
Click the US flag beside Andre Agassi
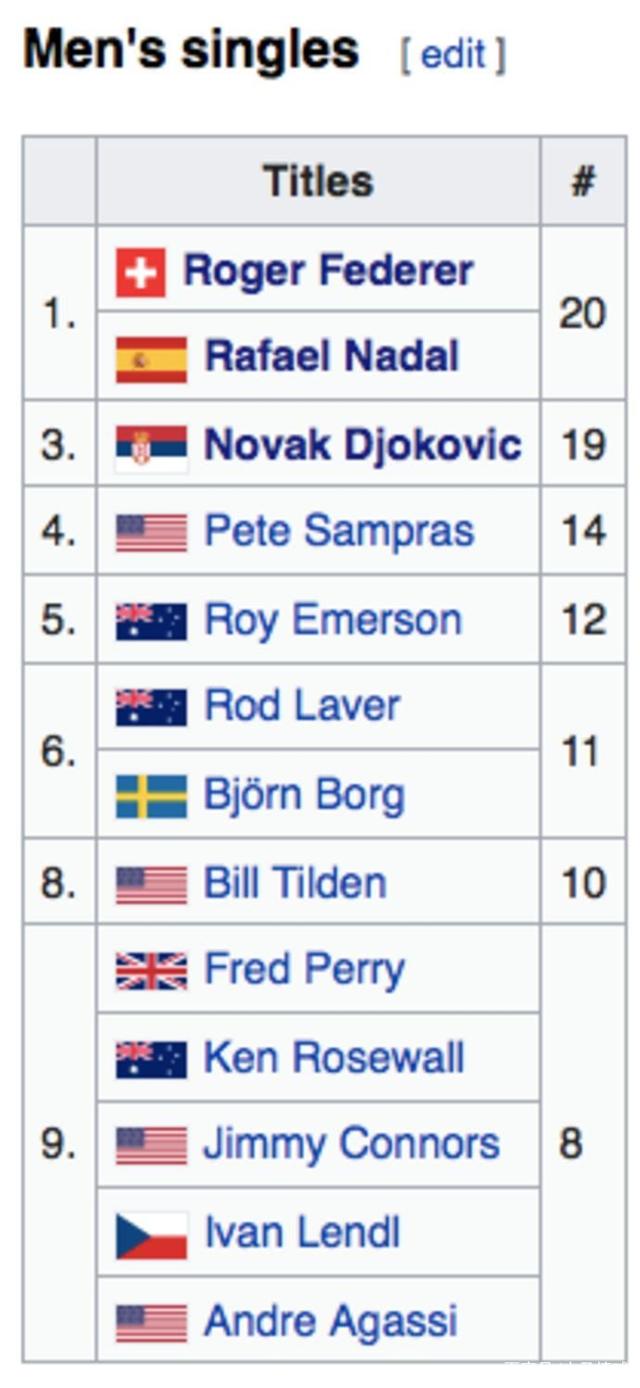[x=151, y=1322]
